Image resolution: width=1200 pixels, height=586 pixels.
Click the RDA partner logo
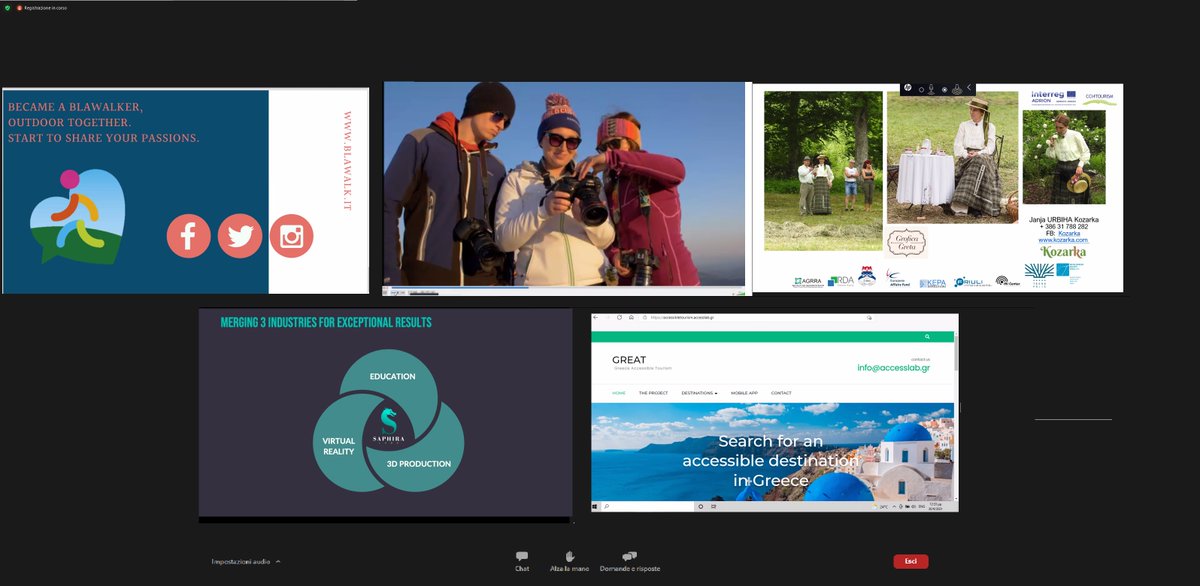coord(842,281)
